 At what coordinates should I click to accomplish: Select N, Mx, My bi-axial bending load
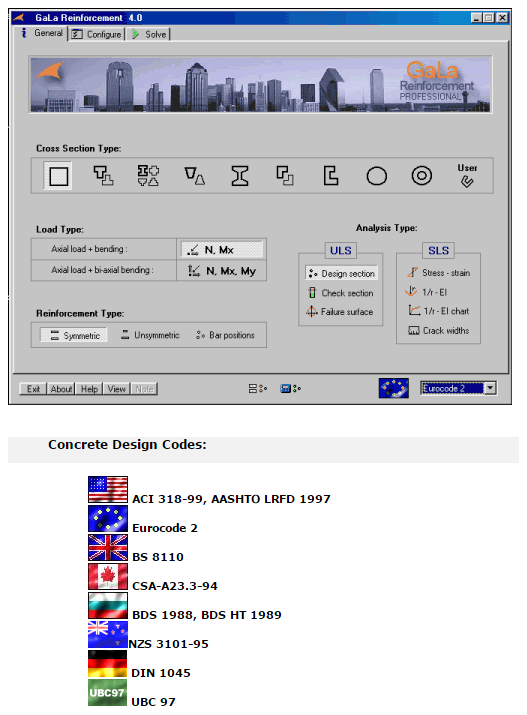(222, 271)
